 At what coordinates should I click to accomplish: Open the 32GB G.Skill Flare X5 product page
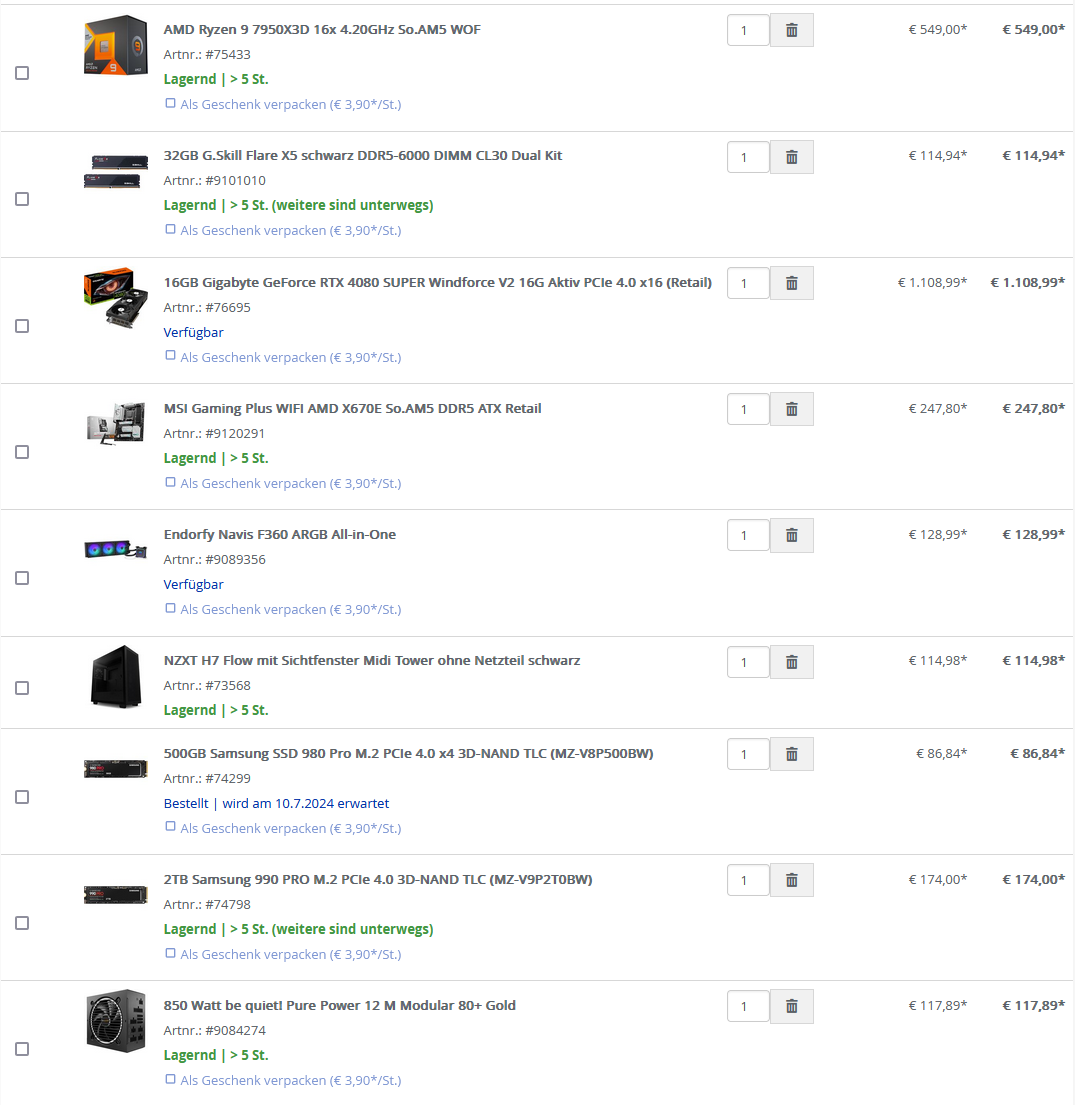(x=363, y=156)
